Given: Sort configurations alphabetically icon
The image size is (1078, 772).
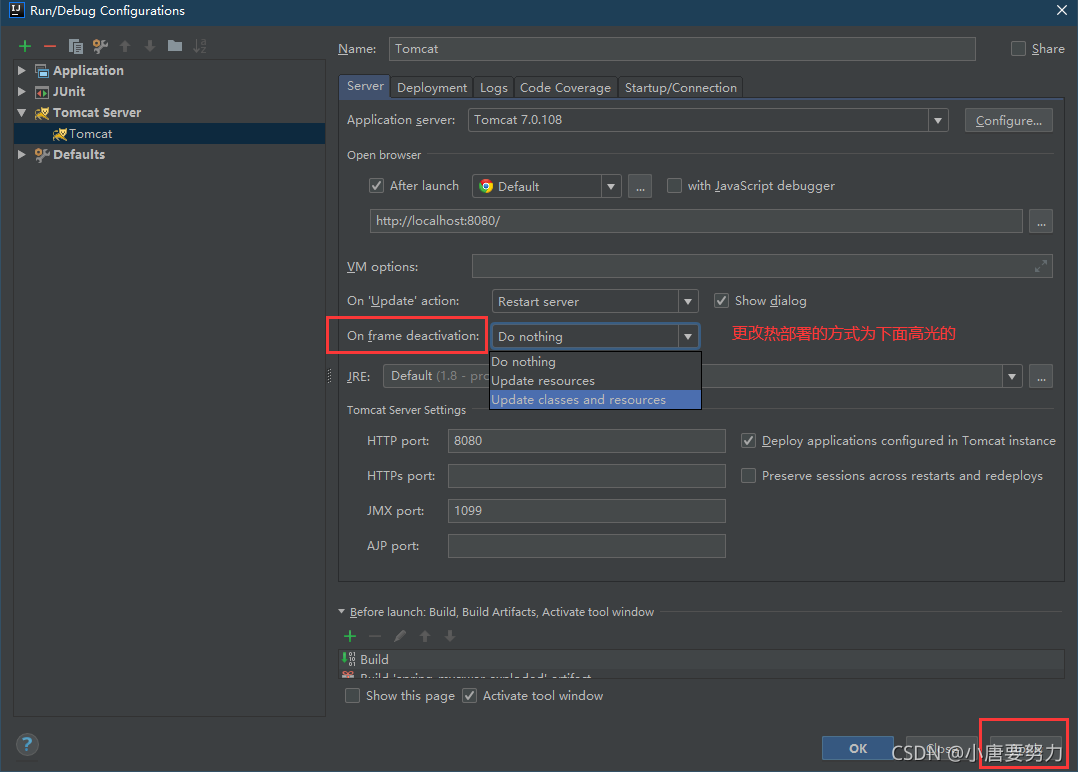Looking at the screenshot, I should (x=199, y=46).
